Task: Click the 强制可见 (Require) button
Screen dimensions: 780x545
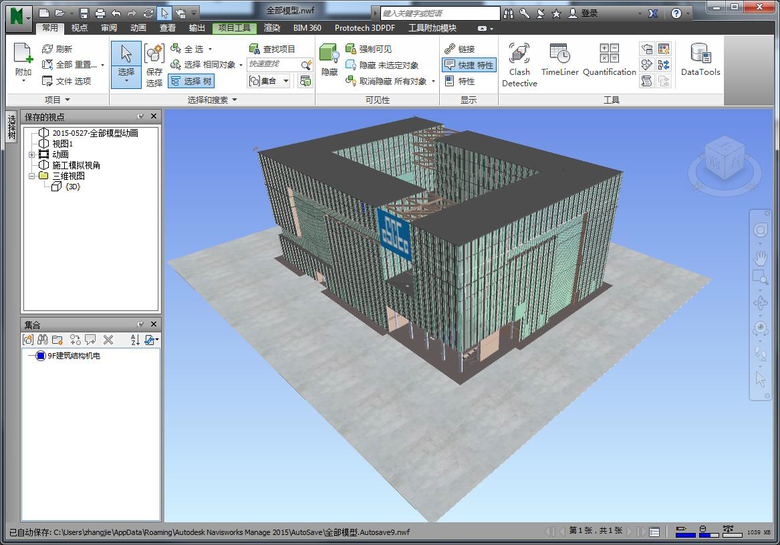Action: click(x=369, y=48)
